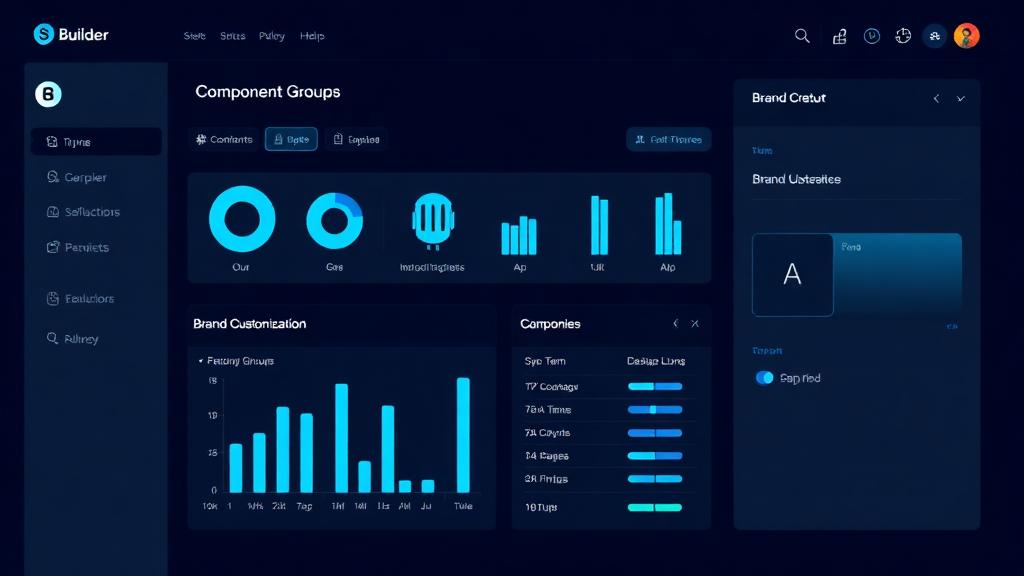The image size is (1024, 576).
Task: Close the Companies panel
Action: [x=695, y=324]
